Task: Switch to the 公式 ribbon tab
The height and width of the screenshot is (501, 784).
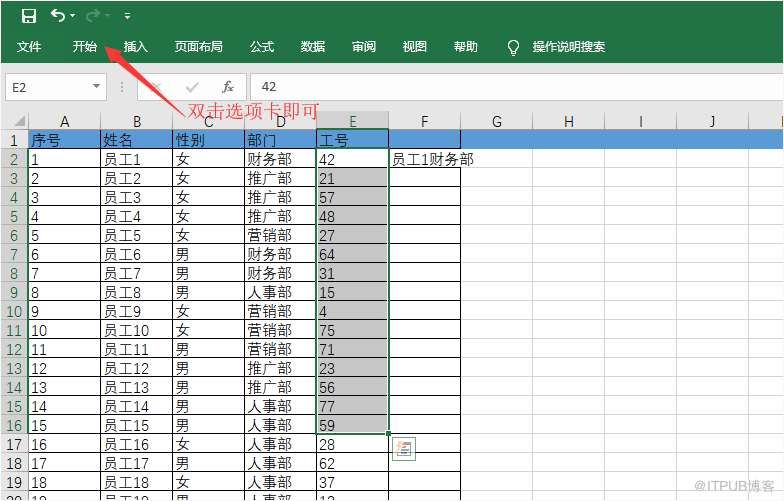Action: tap(262, 47)
